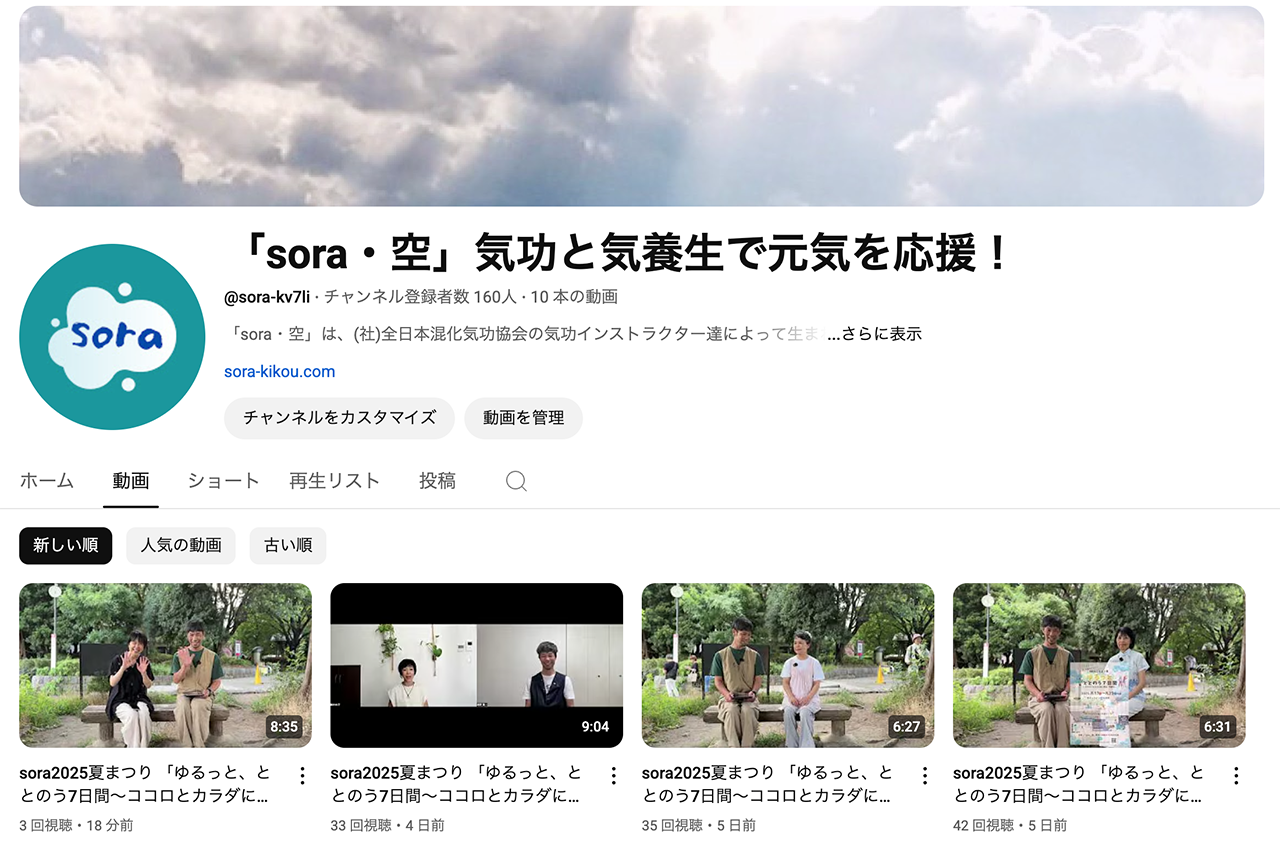Click 動画を管理 button
The image size is (1280, 845).
pyautogui.click(x=524, y=418)
